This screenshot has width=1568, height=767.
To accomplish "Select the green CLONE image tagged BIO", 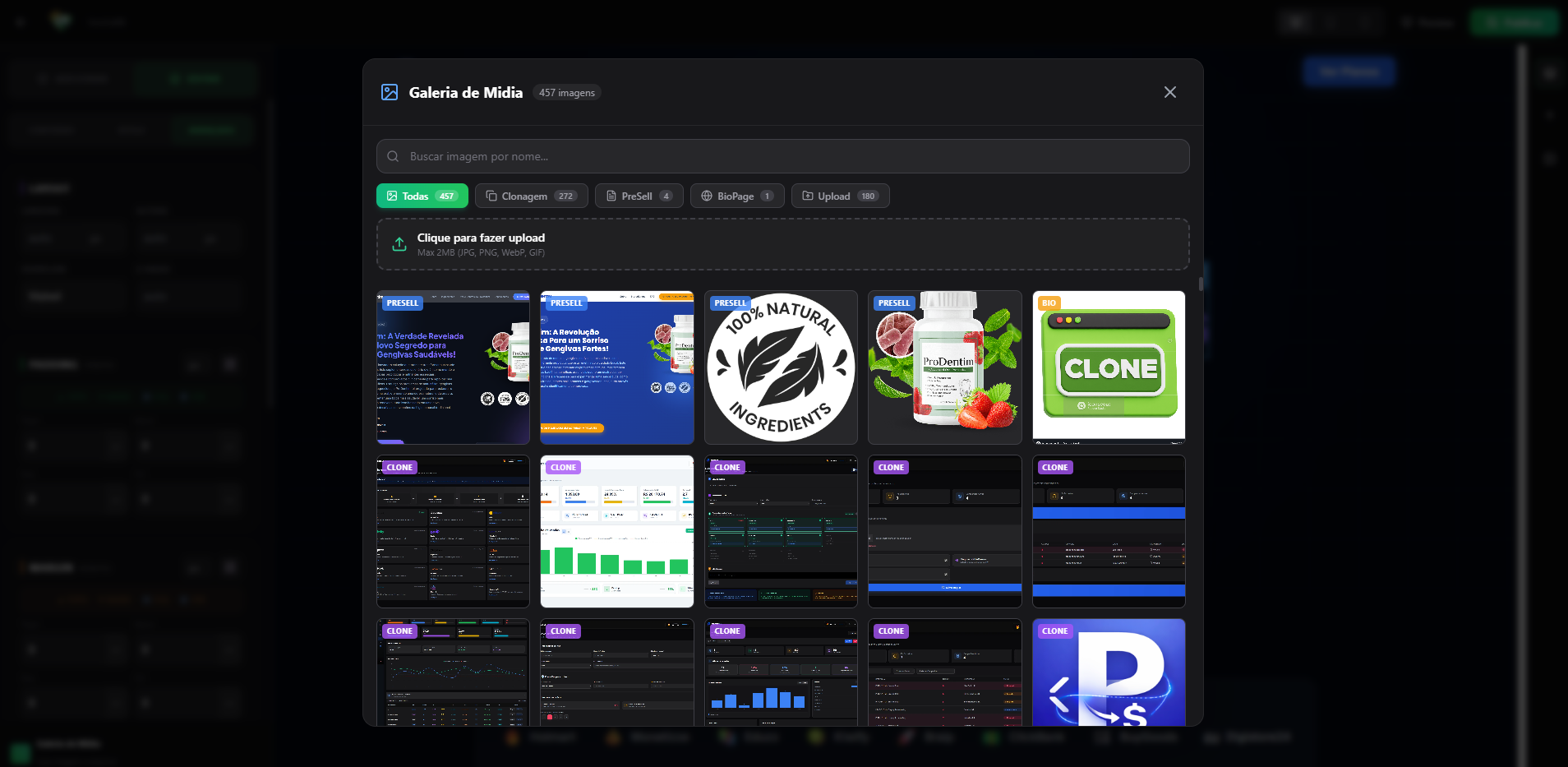I will pyautogui.click(x=1109, y=367).
